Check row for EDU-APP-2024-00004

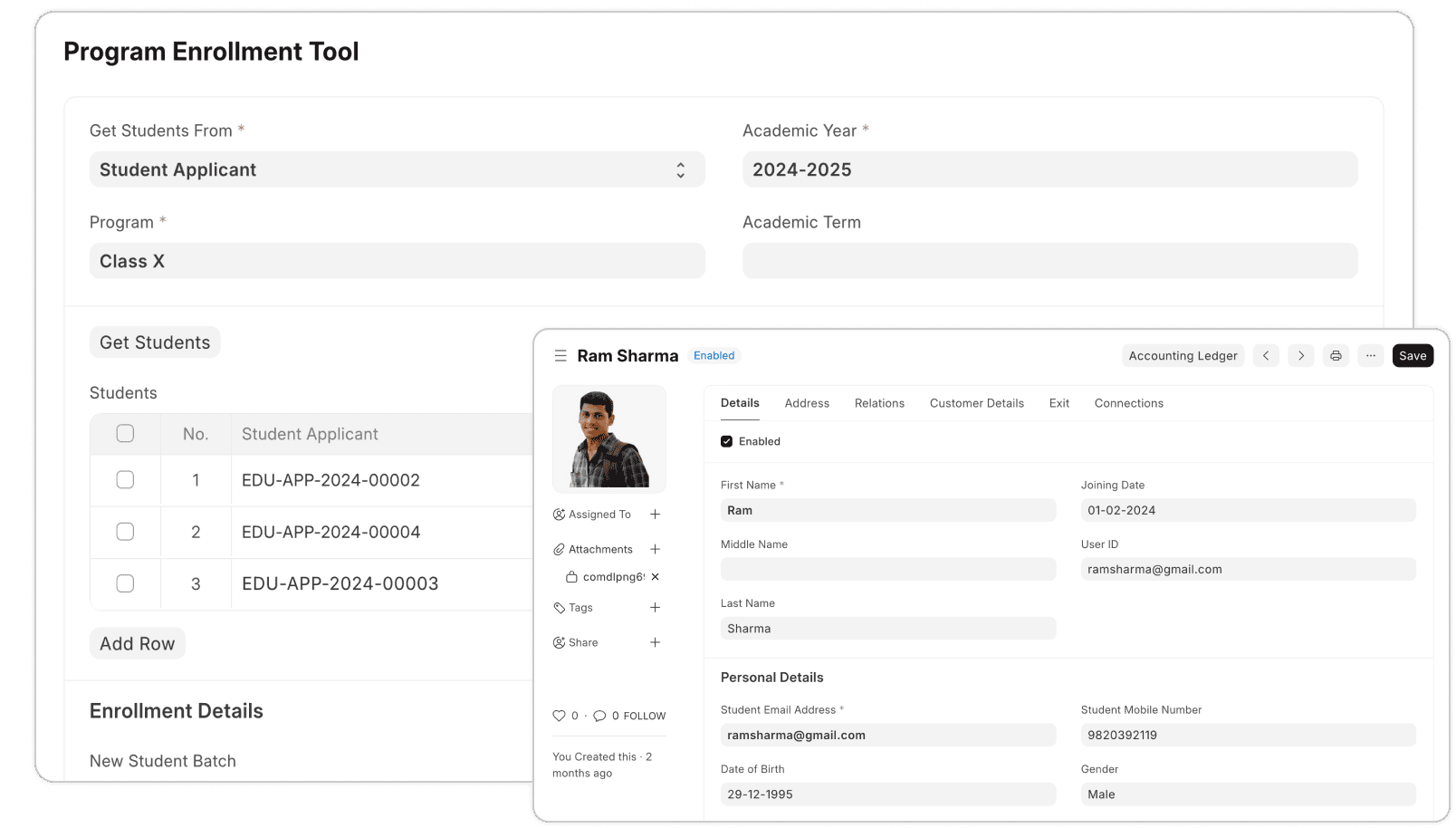(x=125, y=532)
